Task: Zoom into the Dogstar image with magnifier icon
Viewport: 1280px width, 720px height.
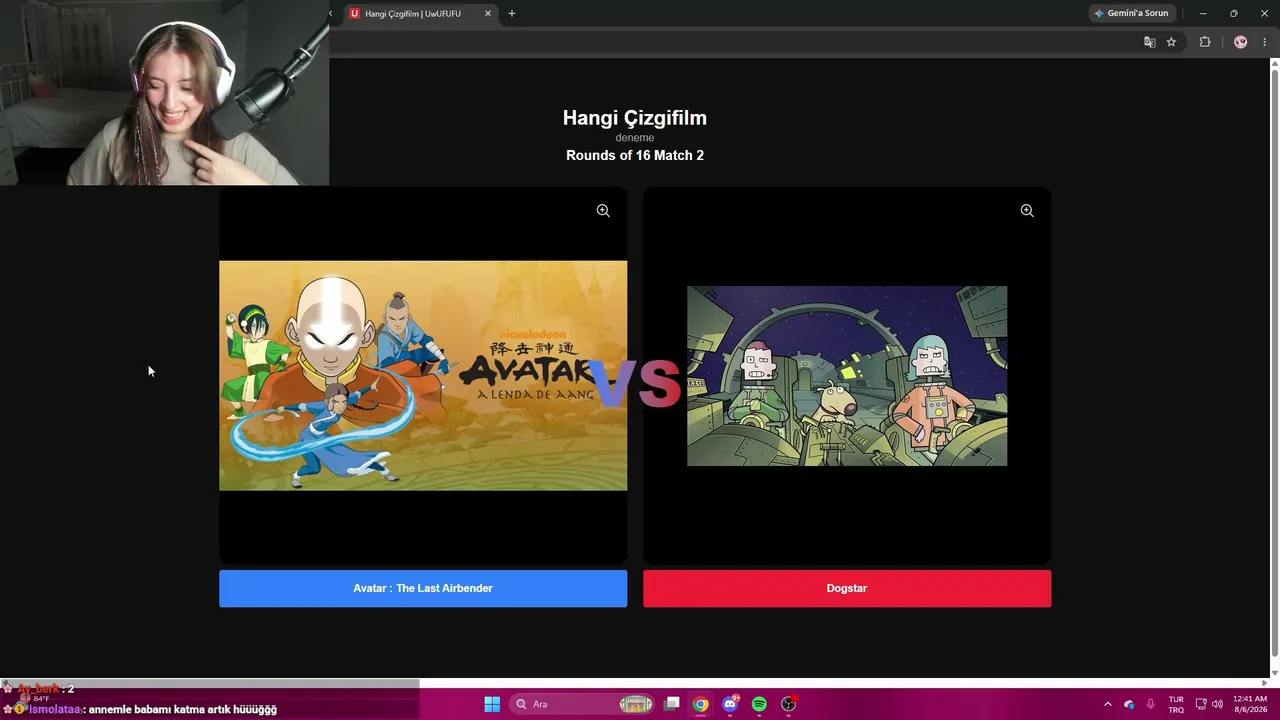Action: pyautogui.click(x=1027, y=211)
